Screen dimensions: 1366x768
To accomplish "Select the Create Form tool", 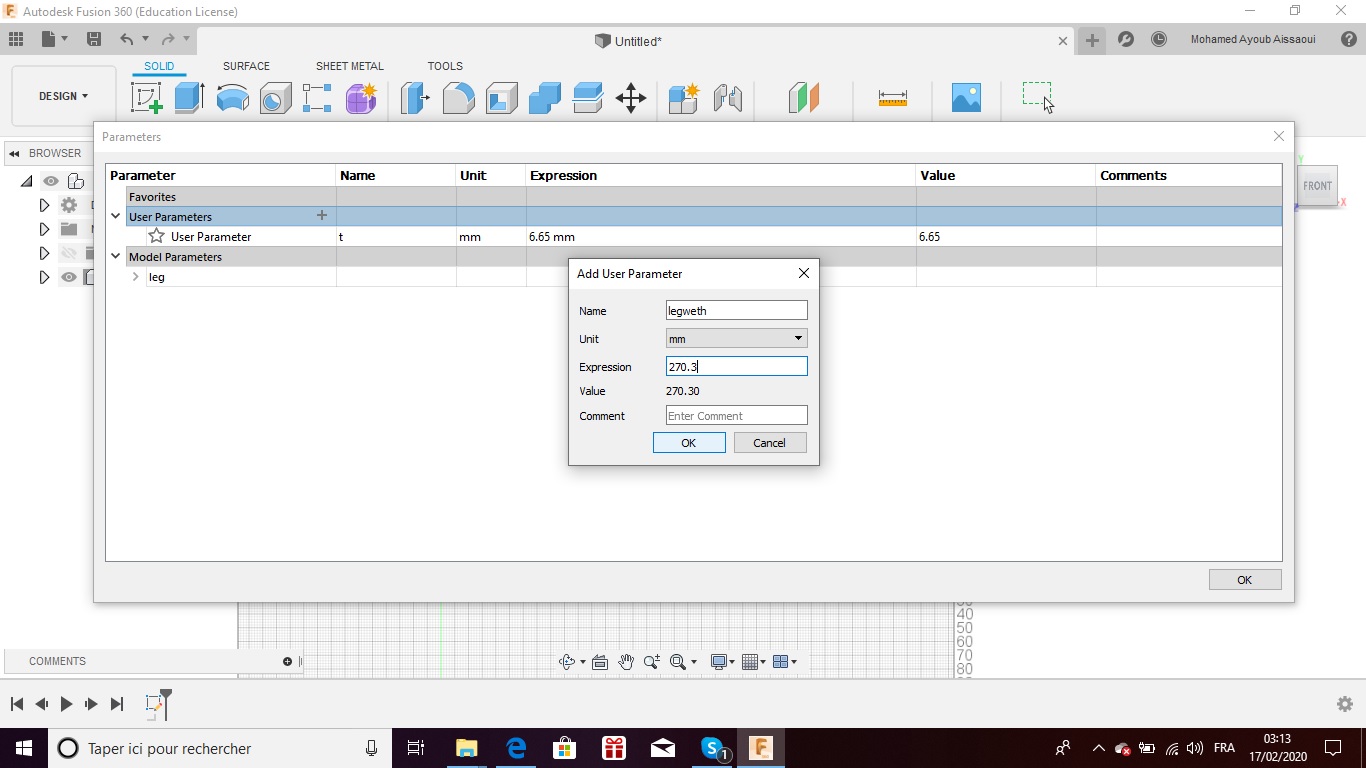I will [361, 98].
